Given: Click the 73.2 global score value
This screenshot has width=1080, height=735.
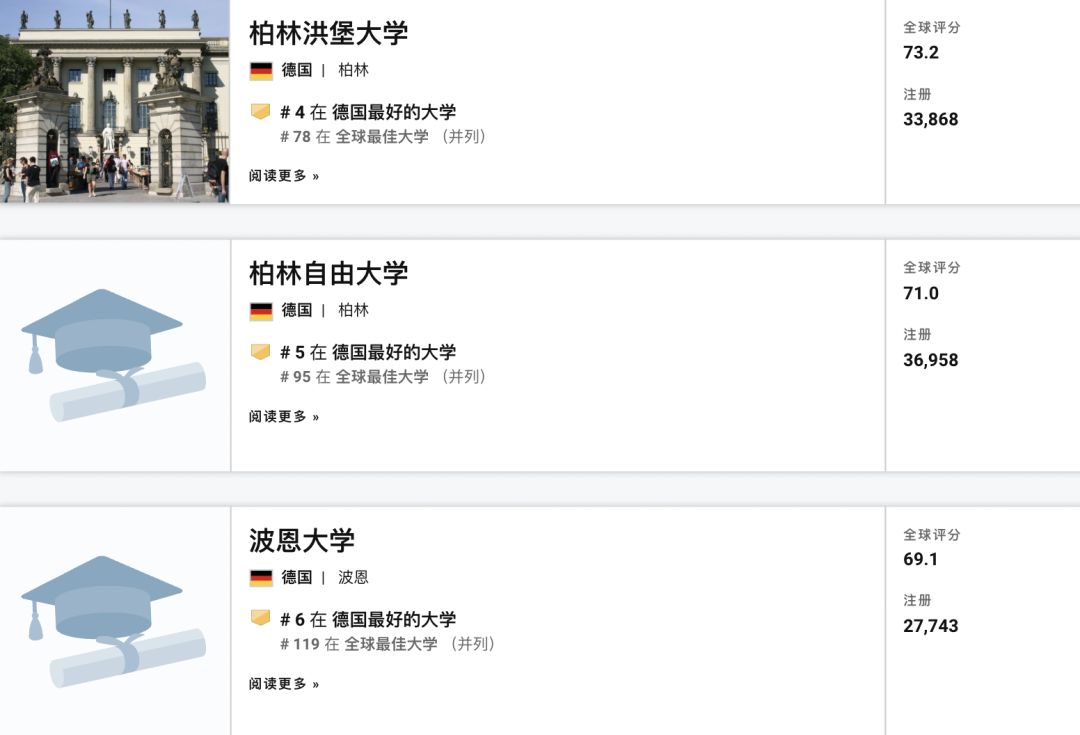Looking at the screenshot, I should (921, 52).
